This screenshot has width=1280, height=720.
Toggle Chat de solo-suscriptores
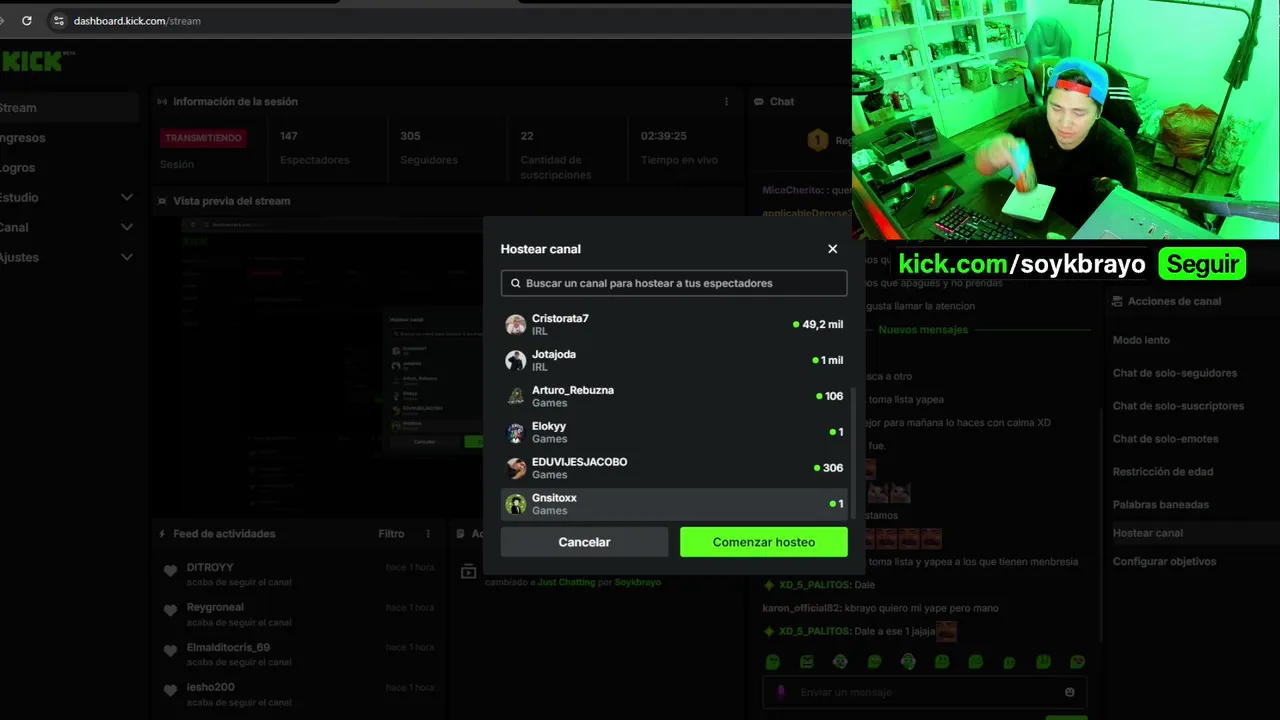pyautogui.click(x=1178, y=406)
